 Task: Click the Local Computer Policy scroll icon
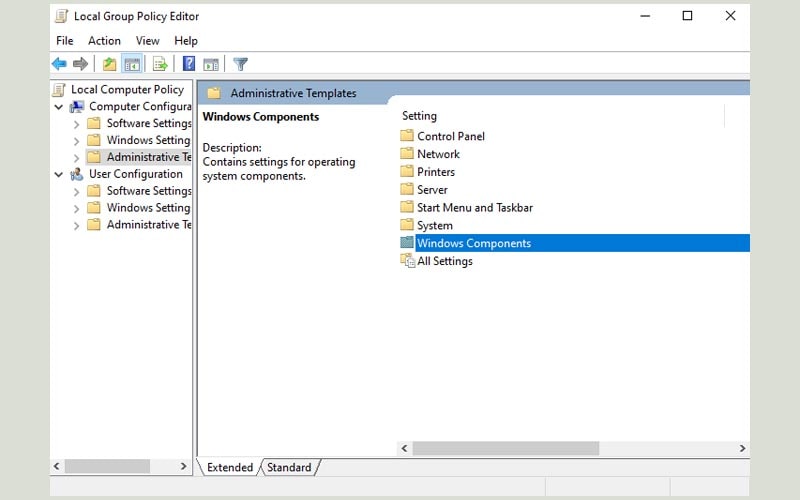pyautogui.click(x=59, y=89)
